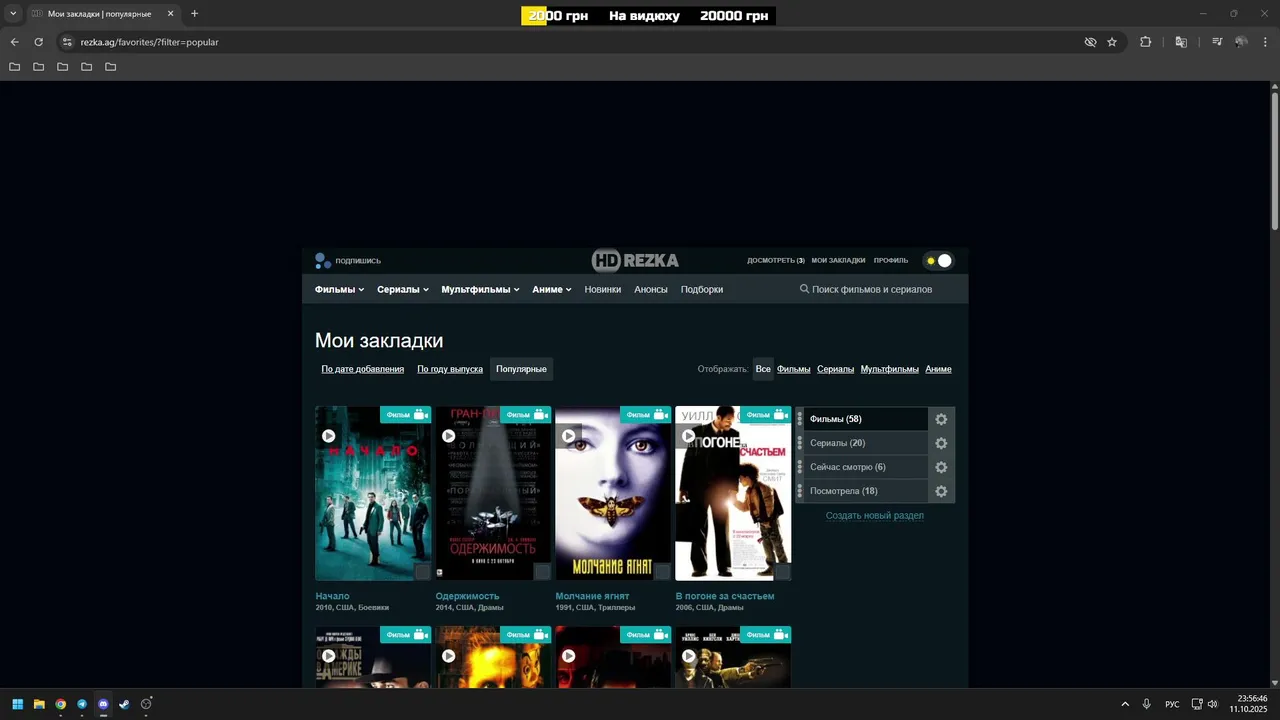
Task: Select the Популярные sort tab
Action: click(522, 369)
